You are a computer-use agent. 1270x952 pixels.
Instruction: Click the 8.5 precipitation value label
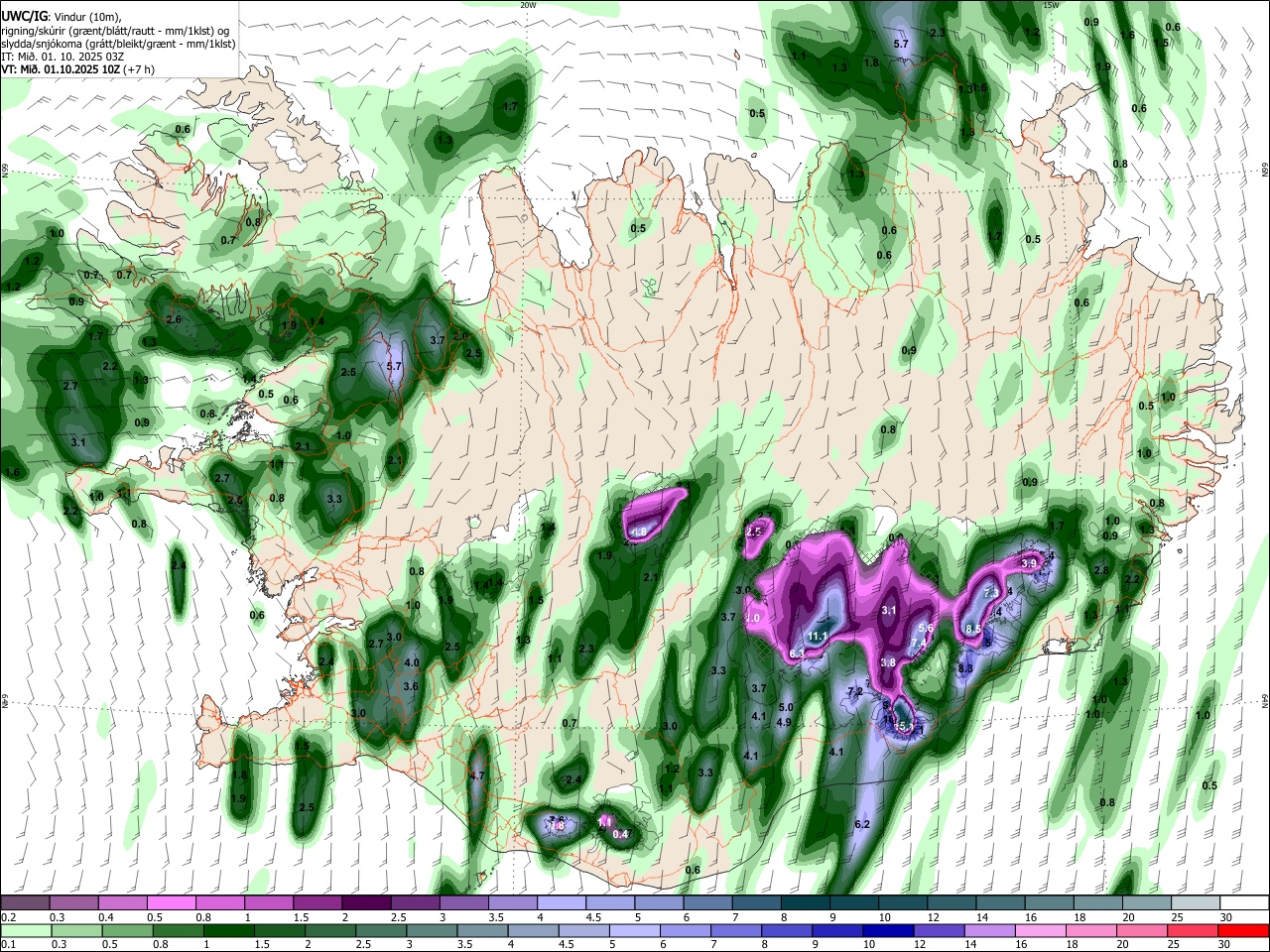tap(973, 630)
